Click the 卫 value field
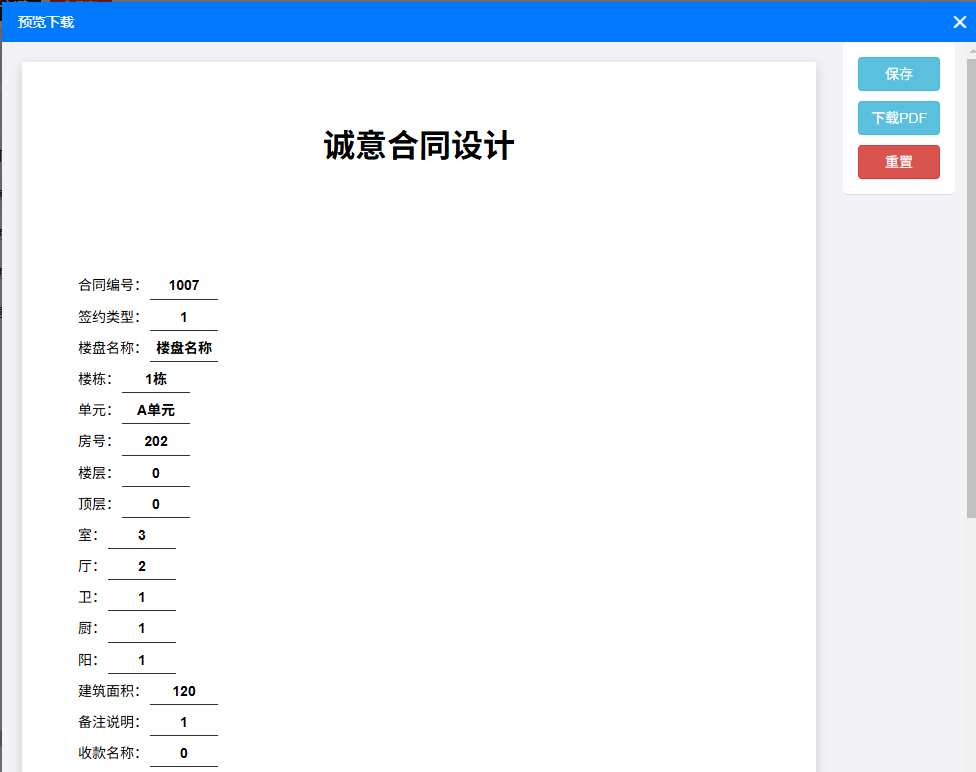The image size is (976, 772). 142,598
